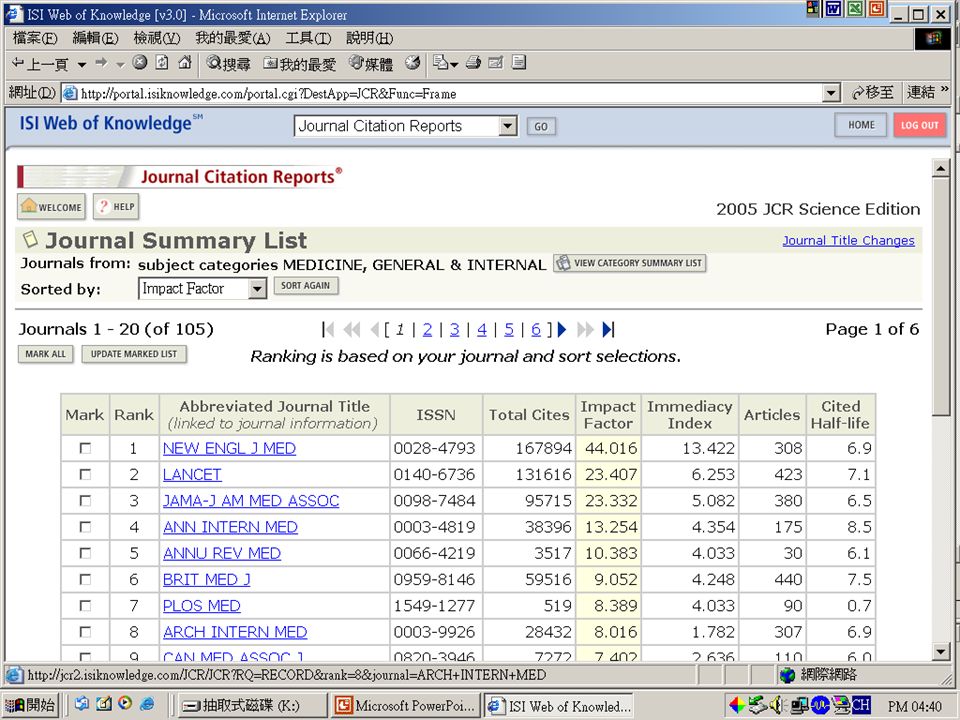The image size is (960, 720).
Task: Jump to the last page of journals arrow
Action: (608, 330)
